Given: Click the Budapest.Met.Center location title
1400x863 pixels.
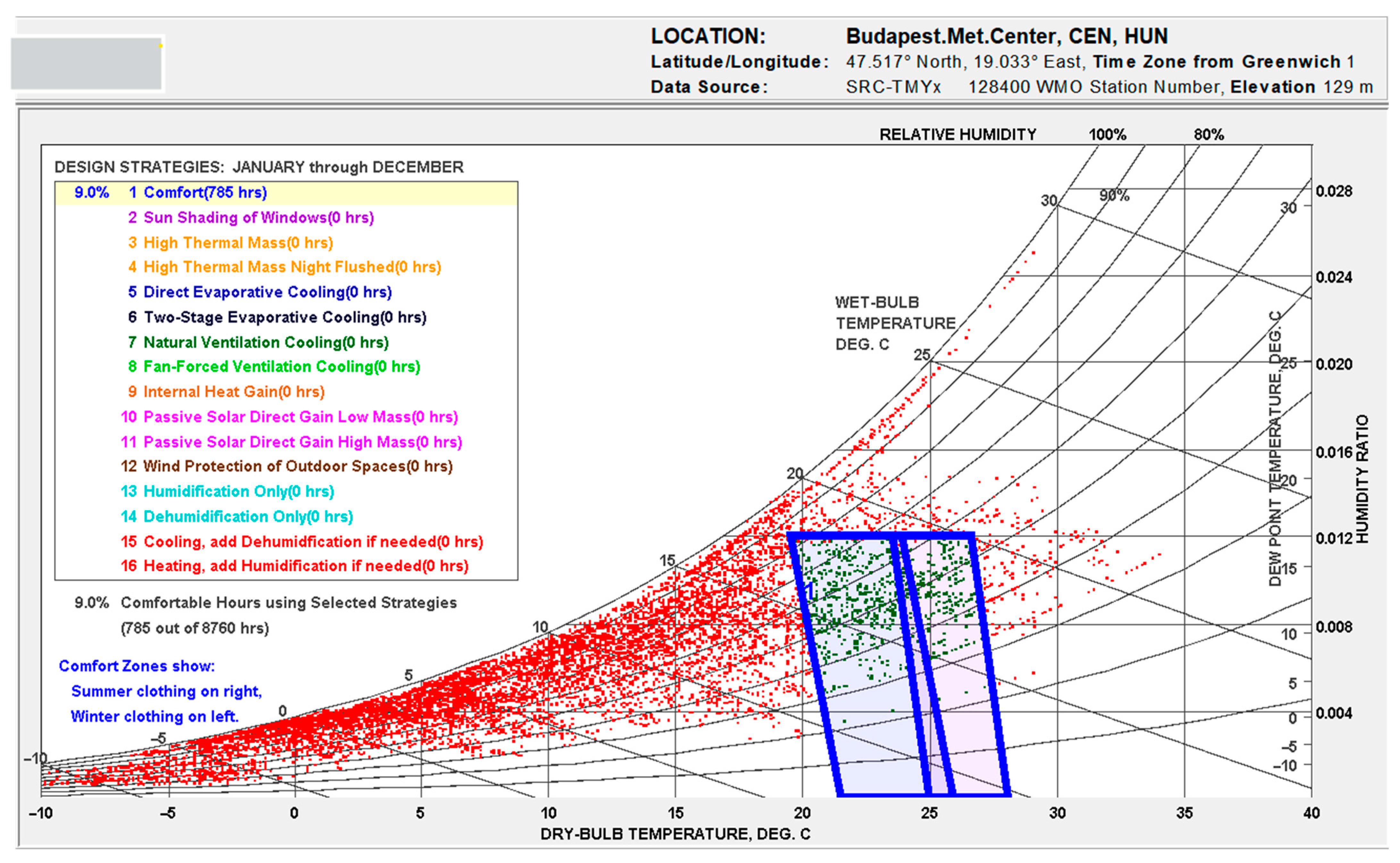Looking at the screenshot, I should pyautogui.click(x=1006, y=37).
